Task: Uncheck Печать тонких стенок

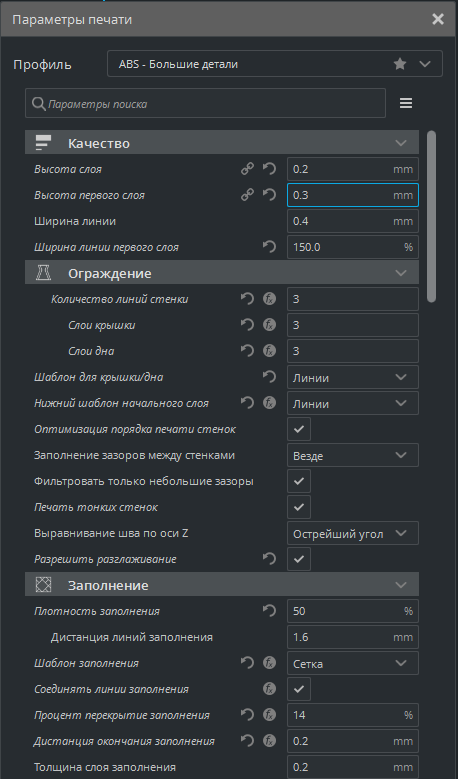Action: [299, 507]
